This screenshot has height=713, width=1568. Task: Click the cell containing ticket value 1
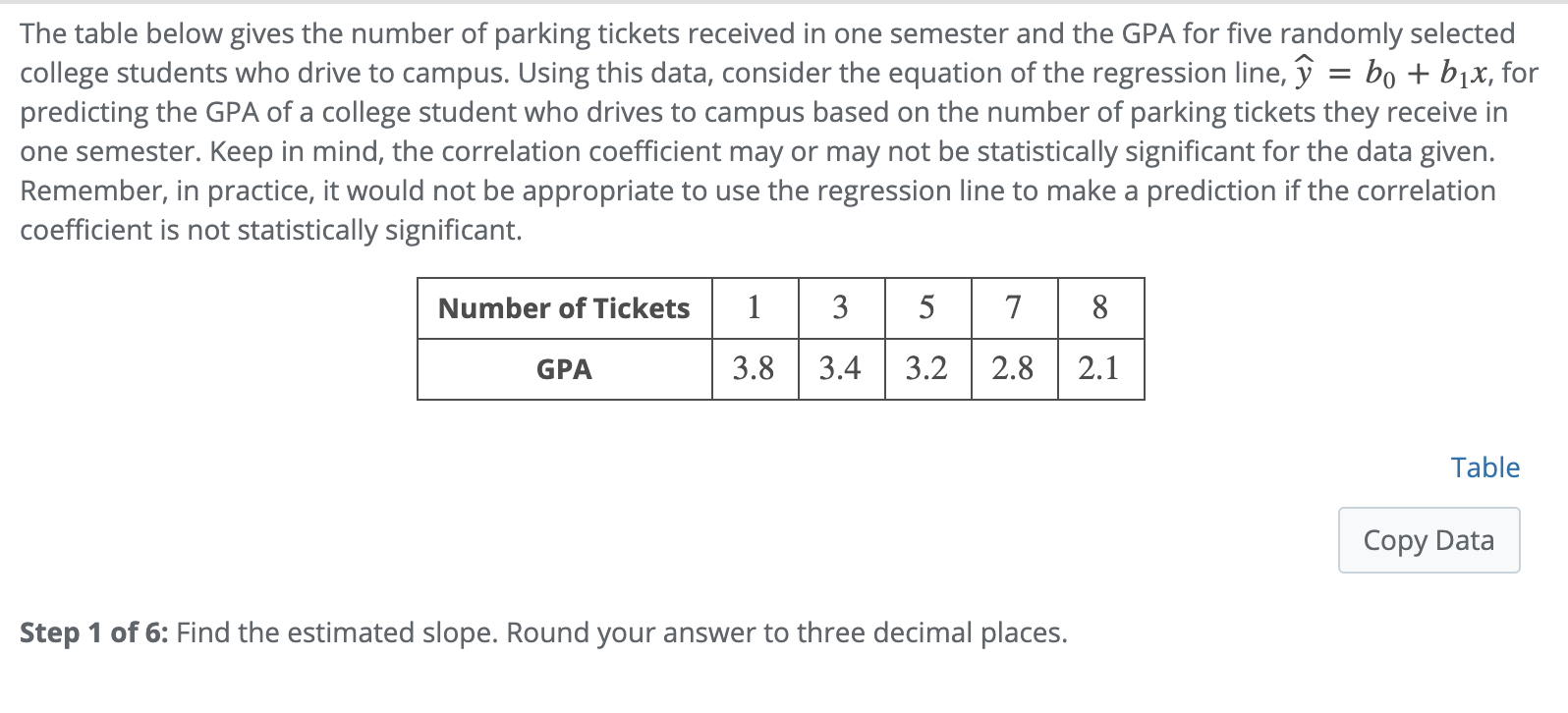[x=753, y=308]
